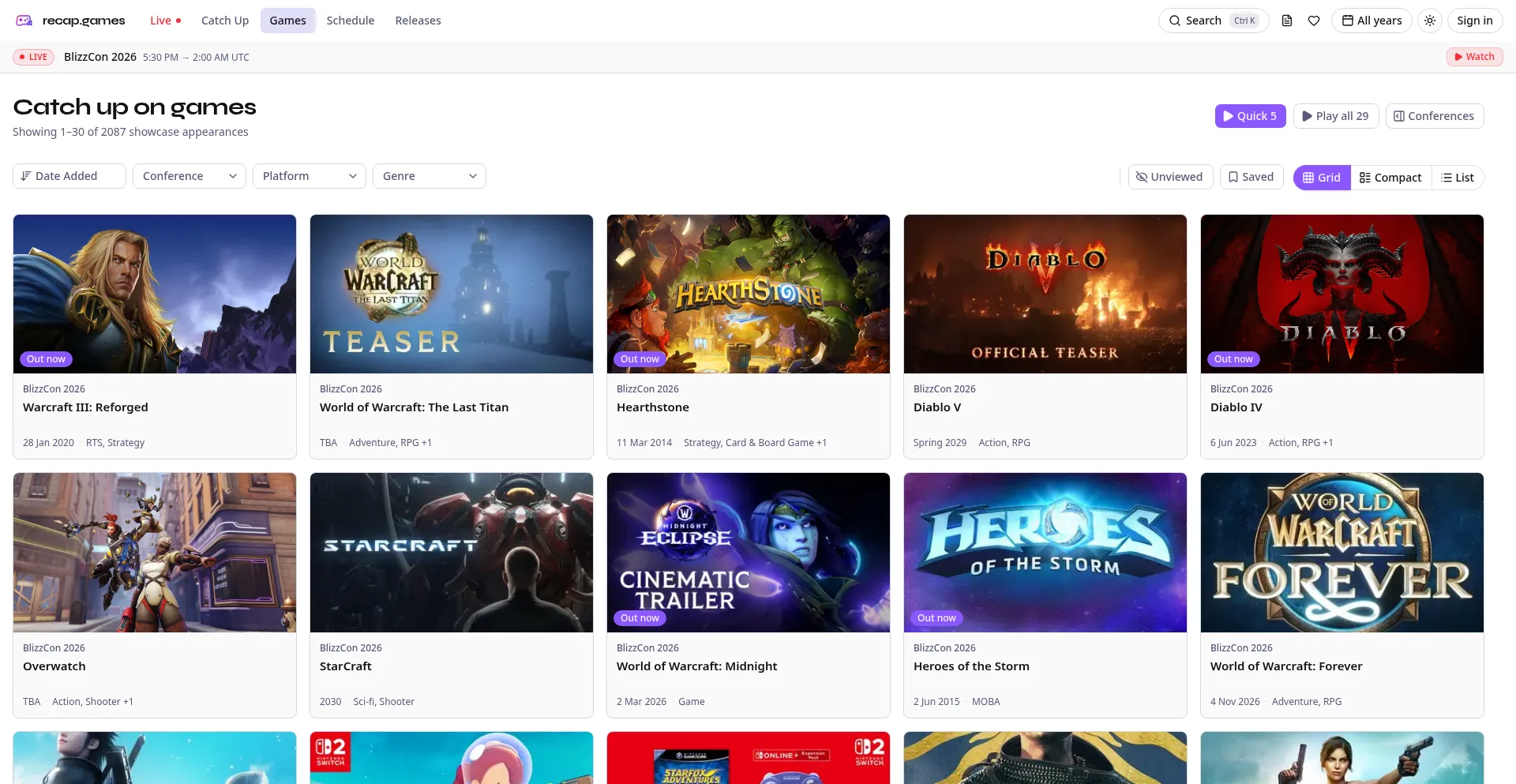1516x784 pixels.
Task: Click the 'Catch up on games' heading
Action: [134, 107]
